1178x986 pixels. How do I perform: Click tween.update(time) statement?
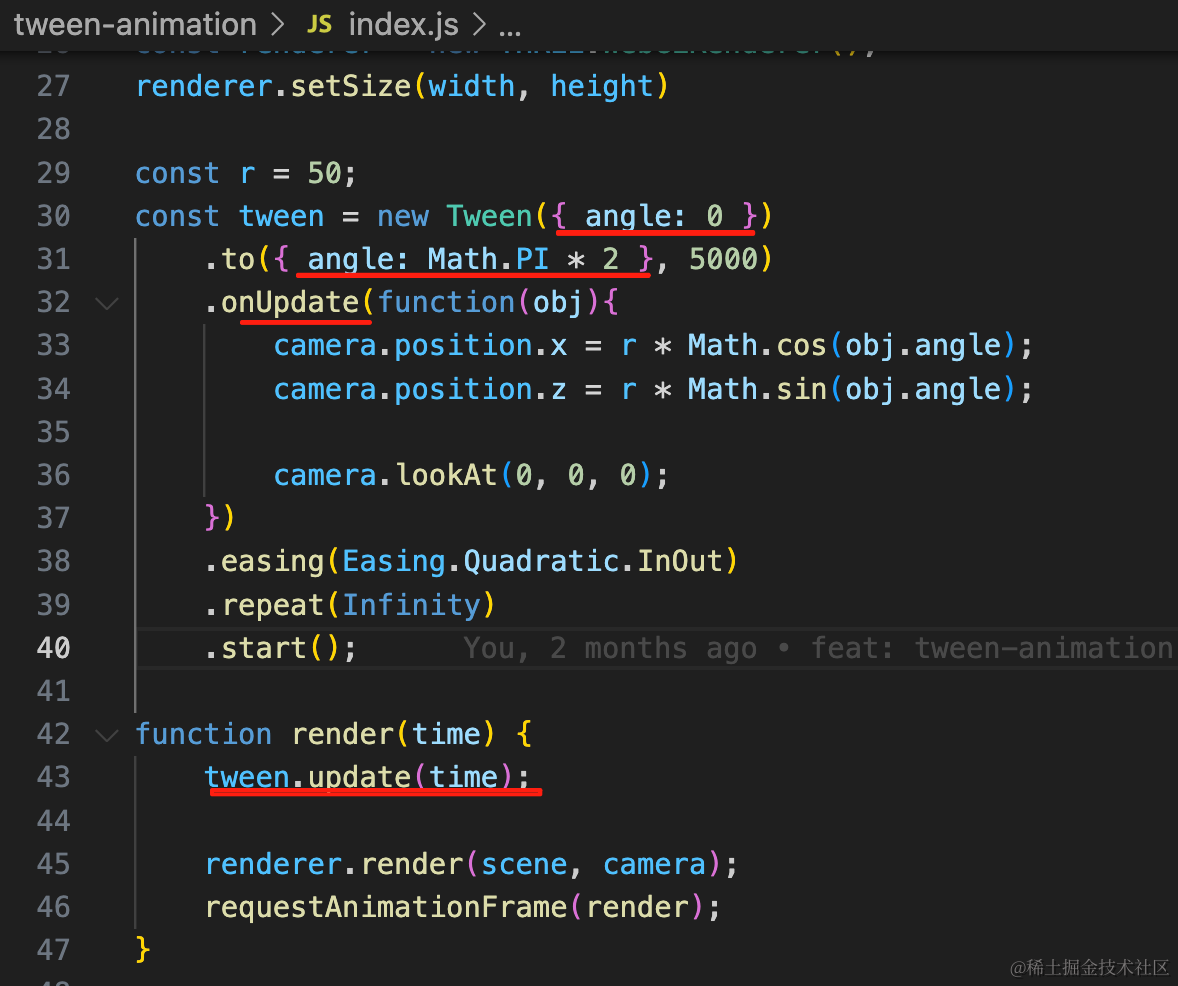pyautogui.click(x=367, y=777)
